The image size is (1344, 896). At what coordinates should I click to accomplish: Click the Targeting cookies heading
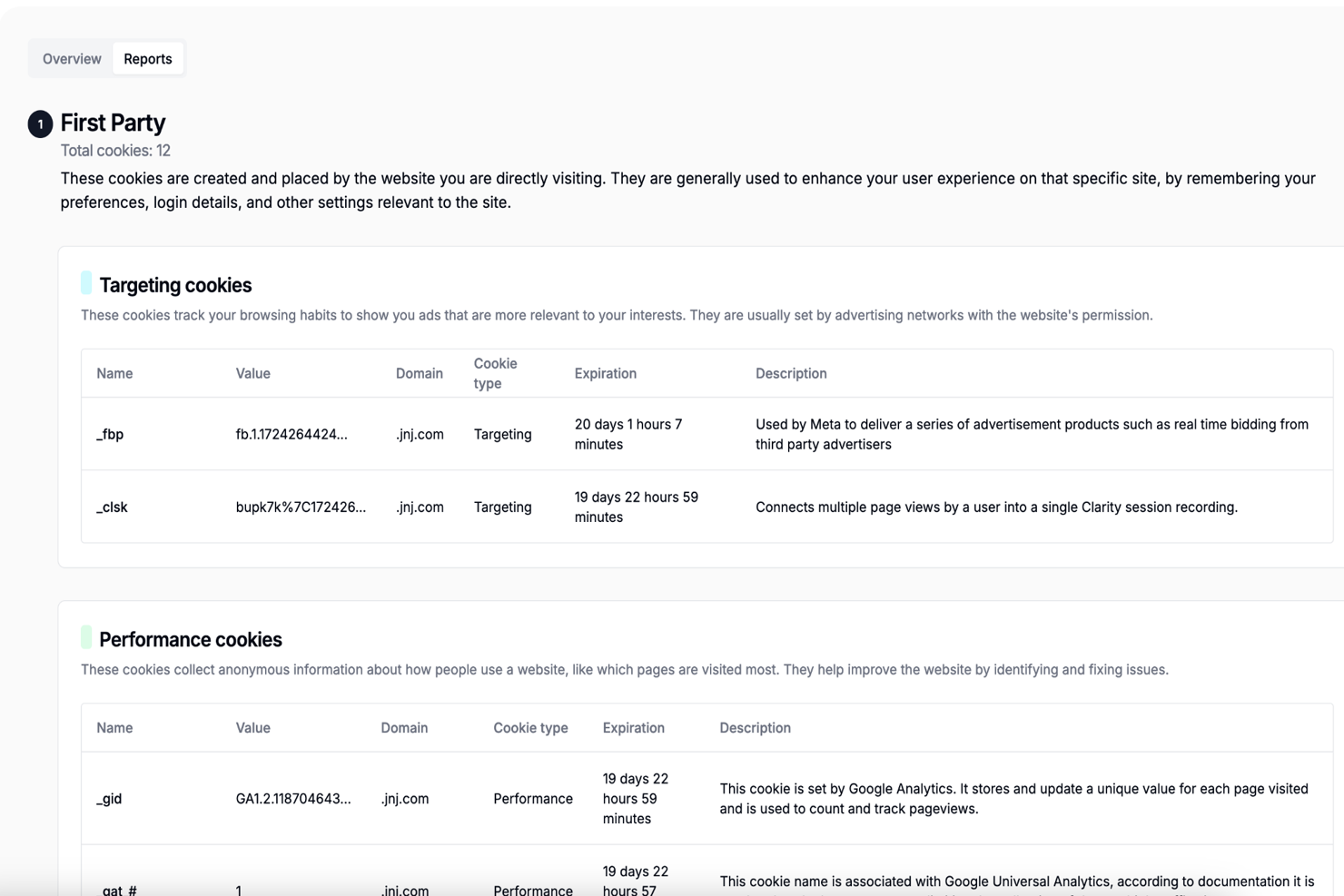(175, 285)
